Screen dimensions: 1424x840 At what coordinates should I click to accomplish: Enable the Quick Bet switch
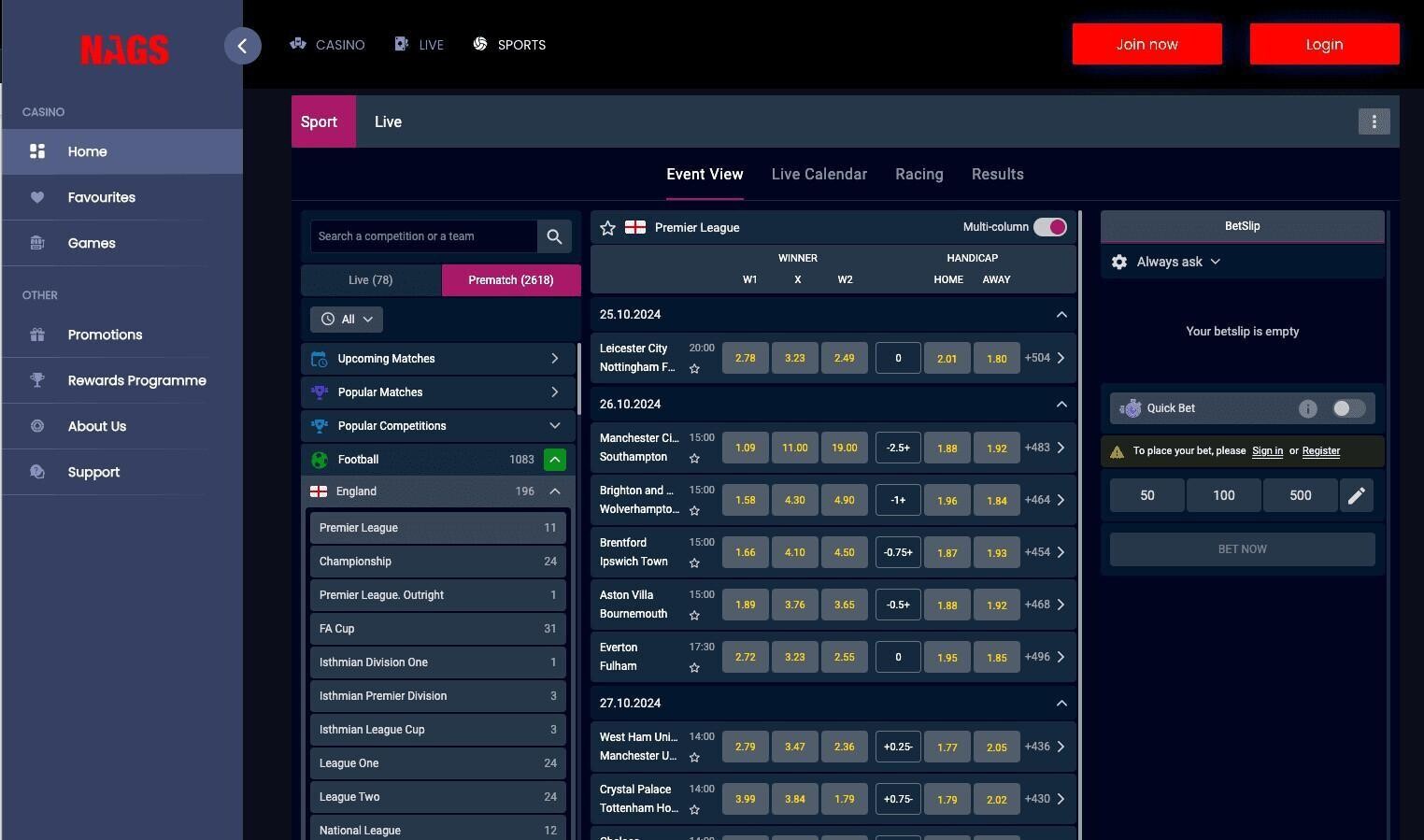click(x=1348, y=408)
